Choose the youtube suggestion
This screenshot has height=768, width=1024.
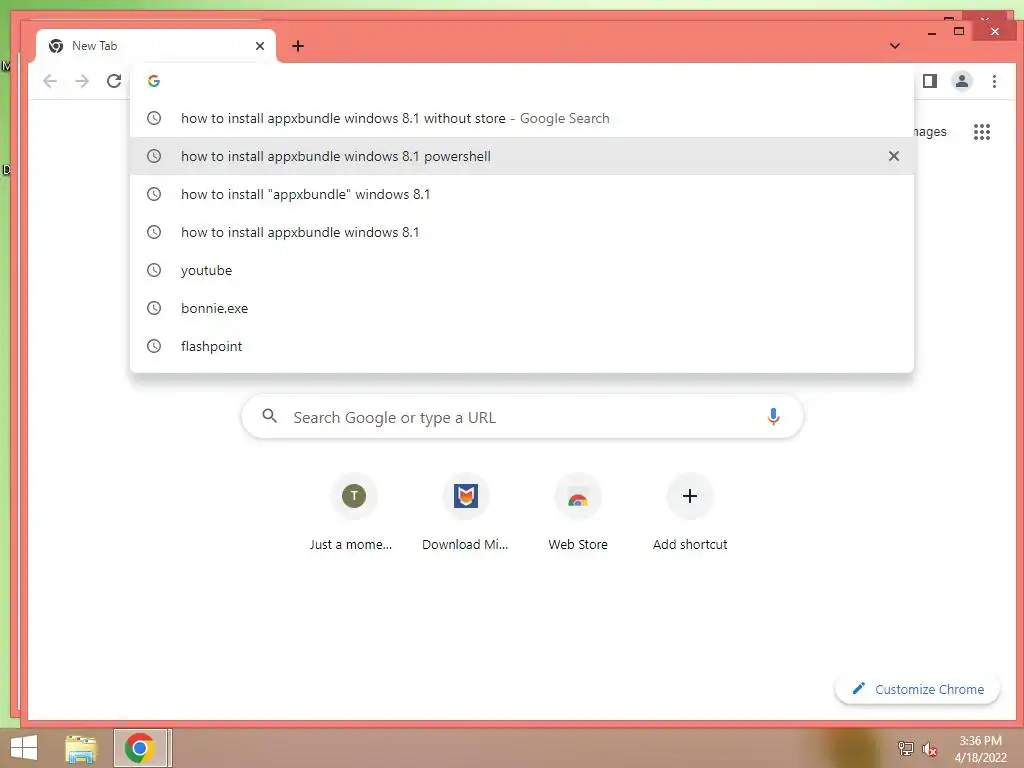coord(522,270)
